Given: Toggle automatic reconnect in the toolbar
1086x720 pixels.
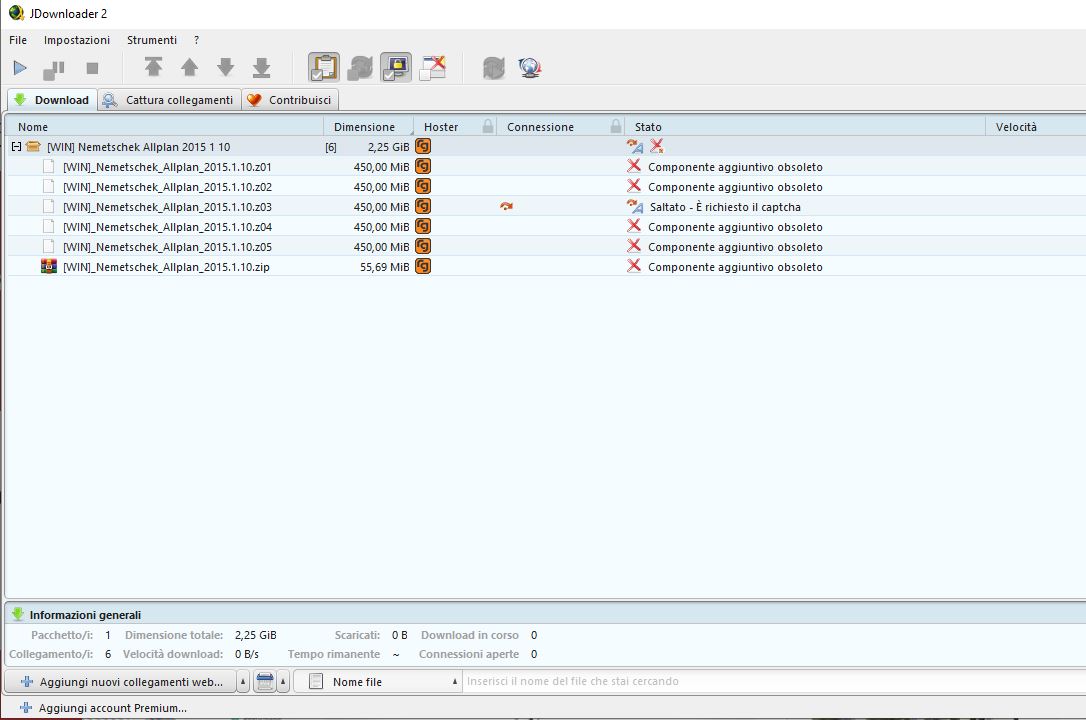Looking at the screenshot, I should pyautogui.click(x=360, y=67).
